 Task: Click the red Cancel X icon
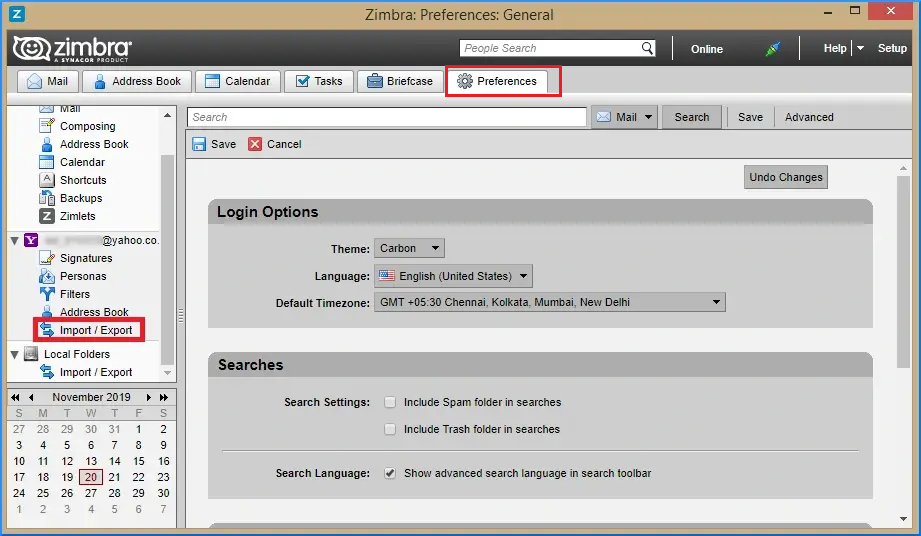(255, 144)
